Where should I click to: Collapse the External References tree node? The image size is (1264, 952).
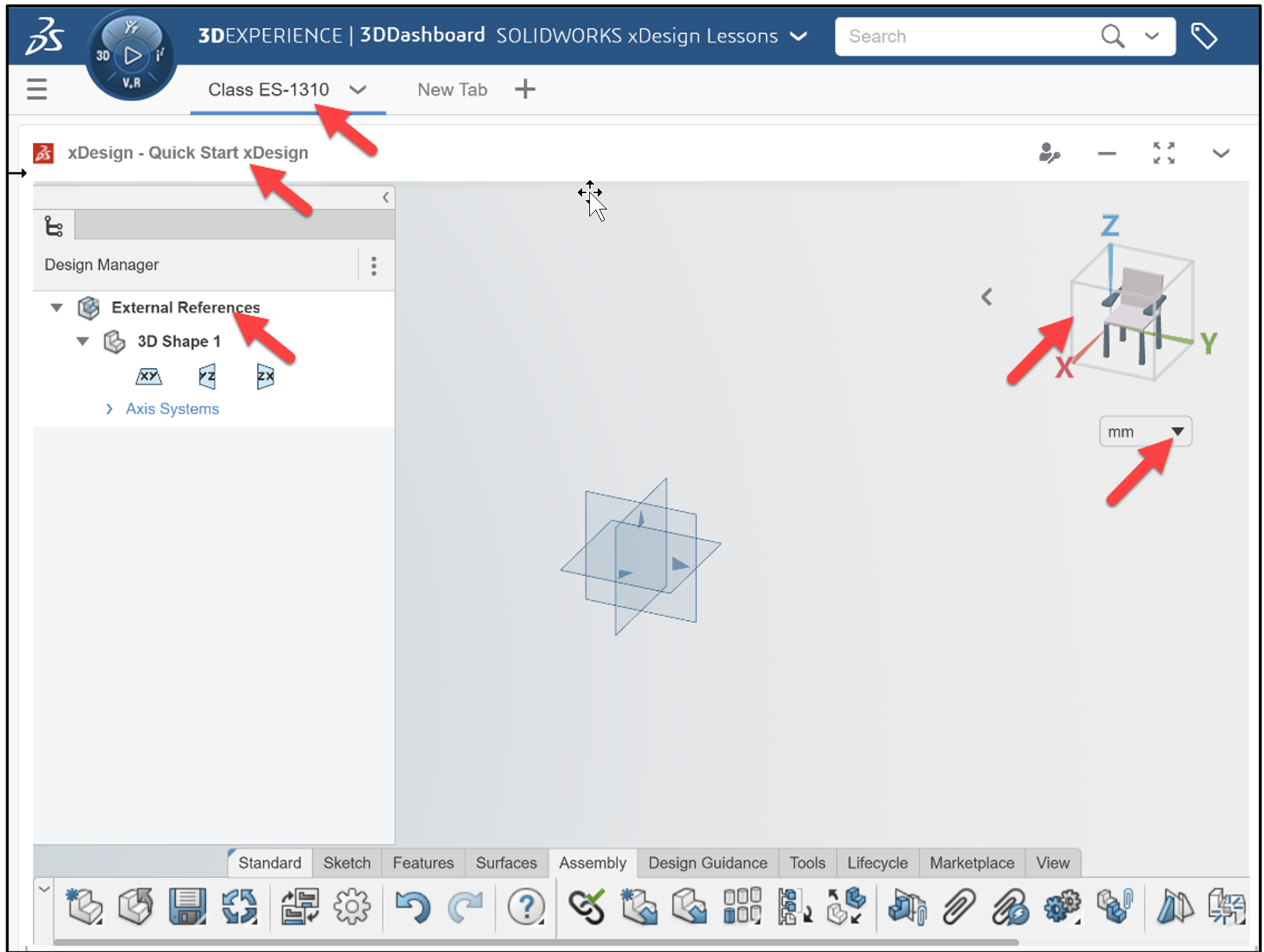click(x=56, y=307)
